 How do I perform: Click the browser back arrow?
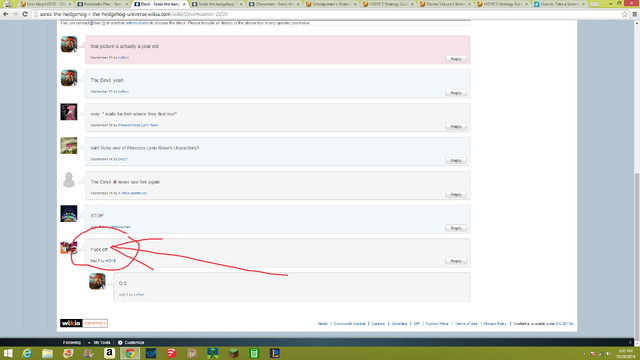coord(5,14)
